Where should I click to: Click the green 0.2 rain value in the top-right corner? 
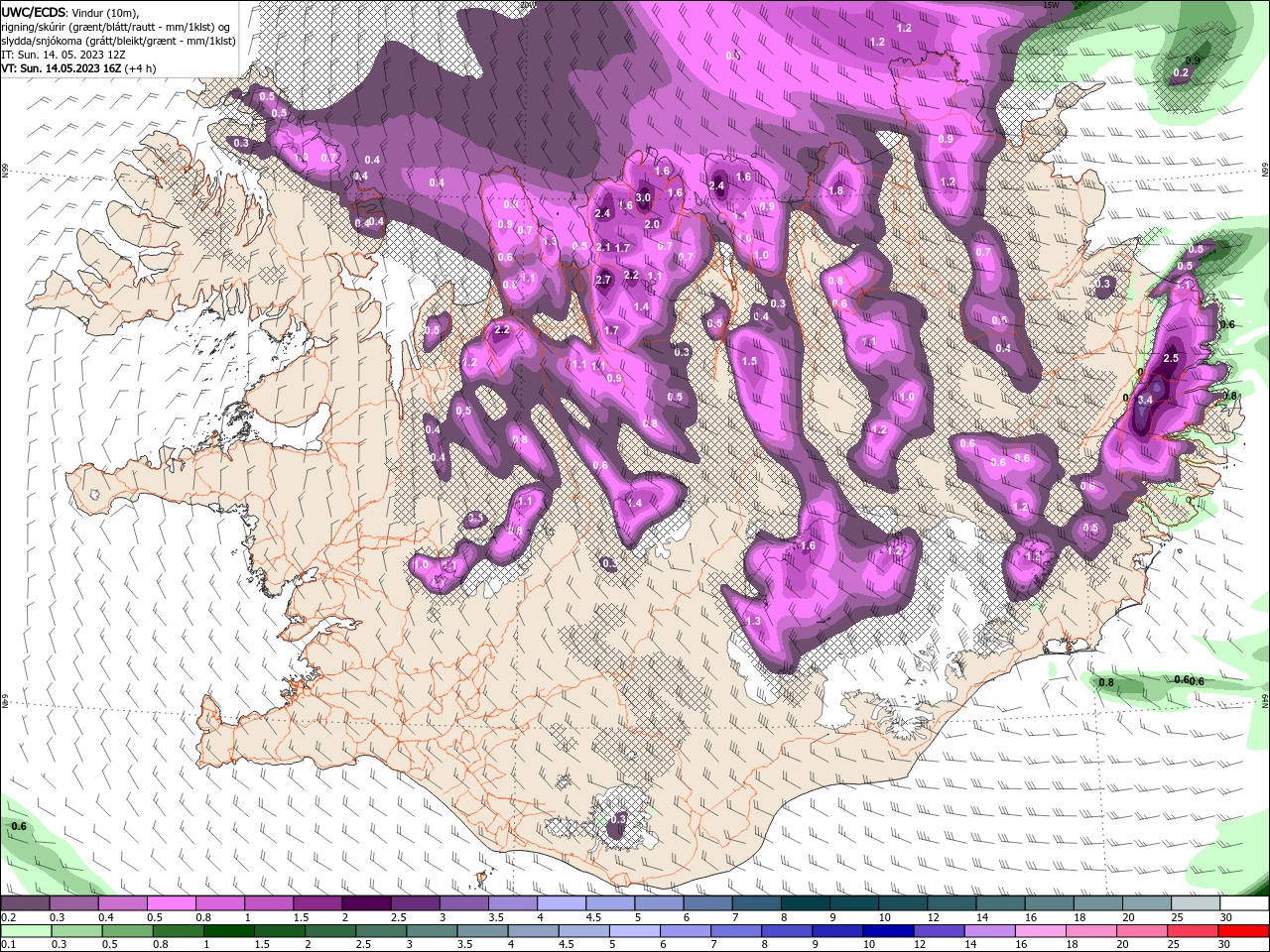1181,73
